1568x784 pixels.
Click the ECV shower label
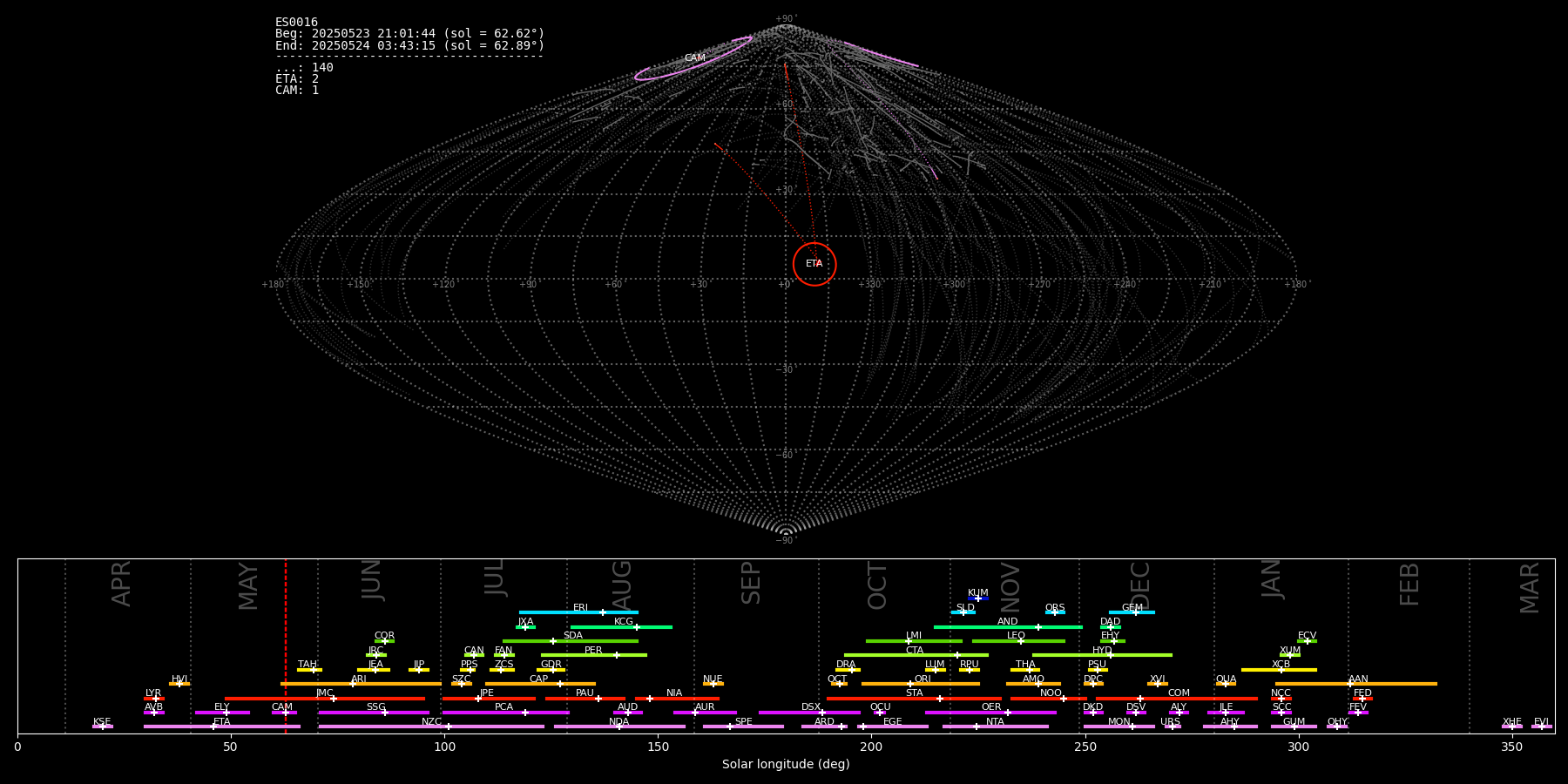1307,635
